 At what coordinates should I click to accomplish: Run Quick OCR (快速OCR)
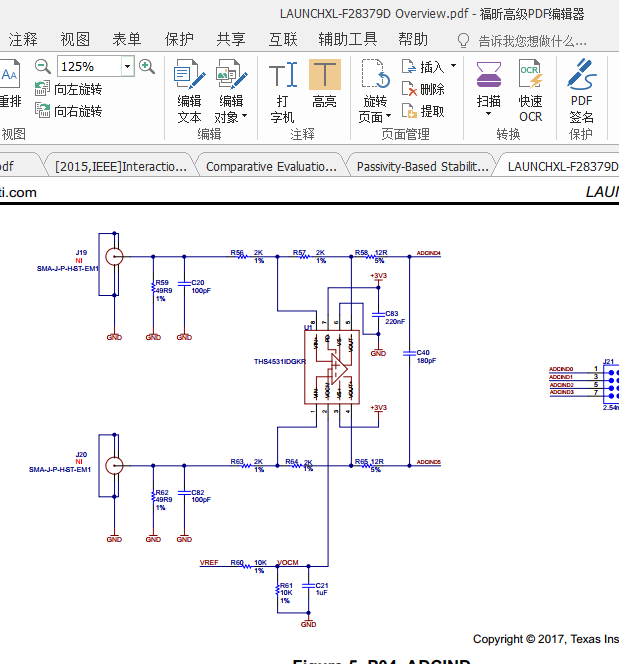point(531,91)
